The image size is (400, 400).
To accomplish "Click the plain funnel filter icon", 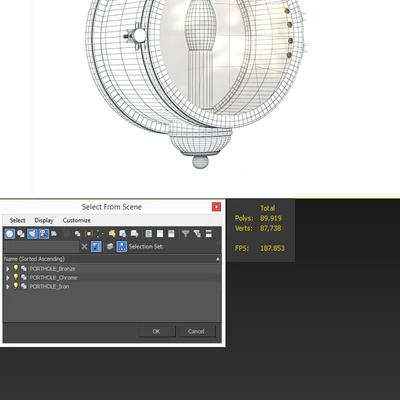I will (186, 234).
